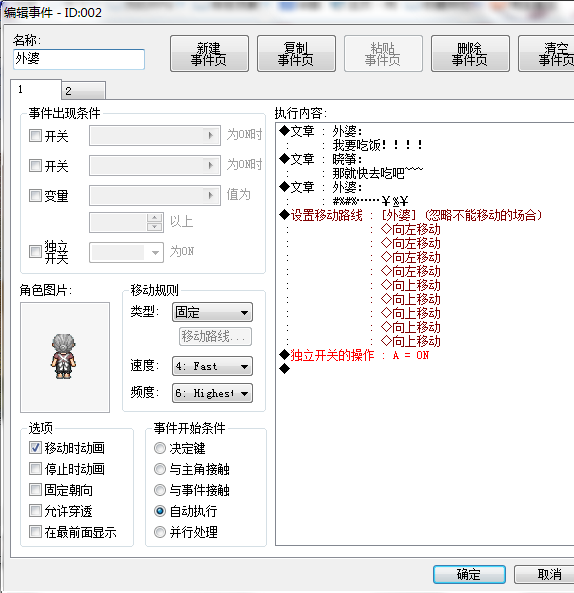Click the 名称 input field containing 外婆
Viewport: 574px width, 593px height.
(79, 59)
